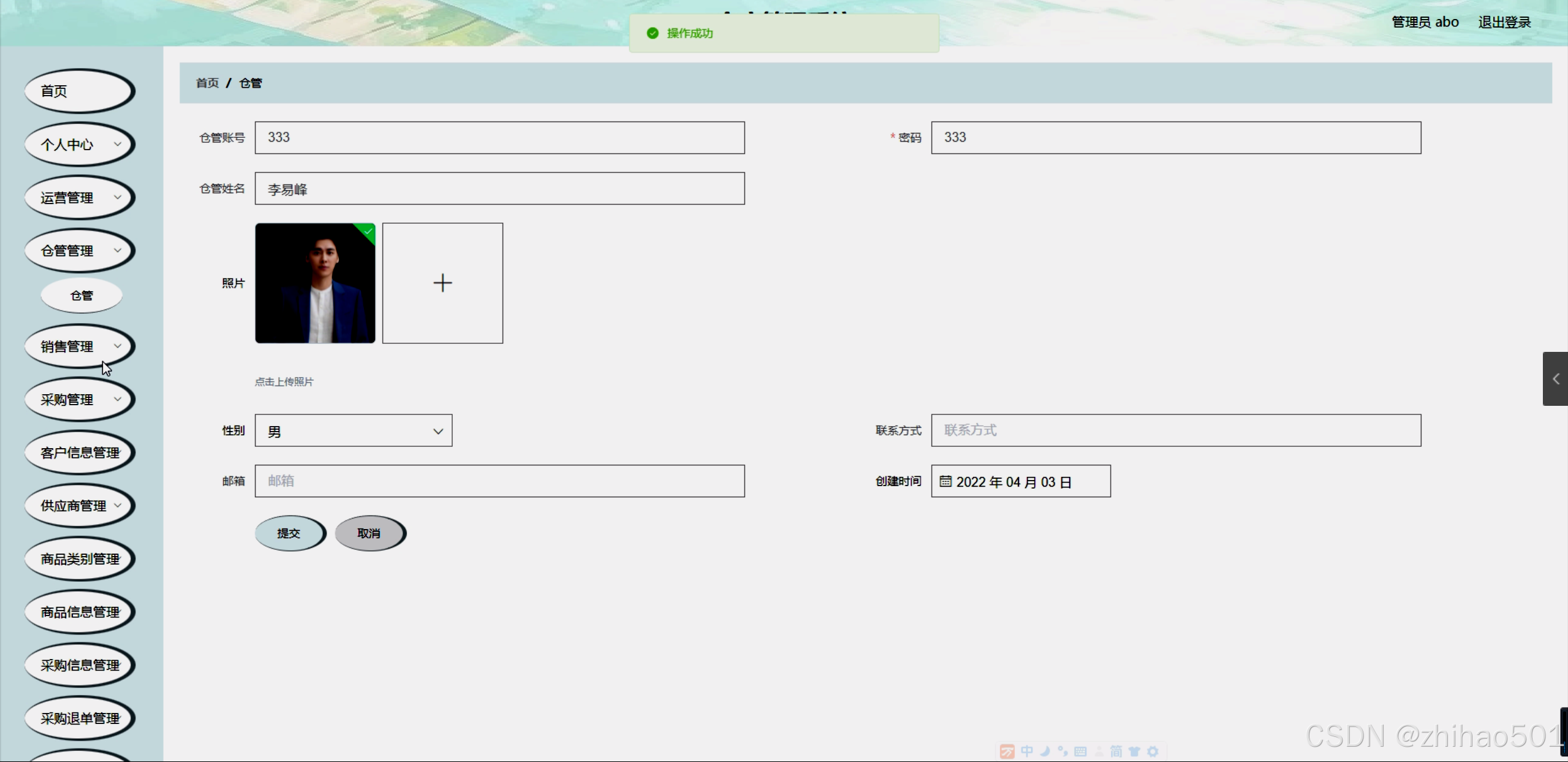Select the 仓管 submenu item

tap(81, 295)
